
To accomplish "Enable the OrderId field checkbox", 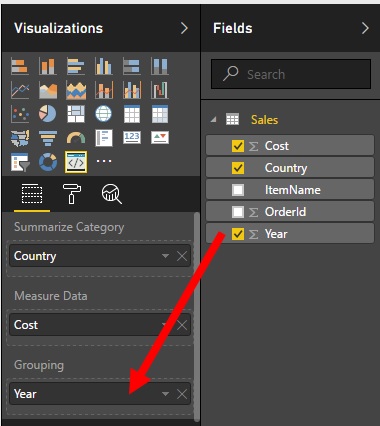I will (x=238, y=212).
